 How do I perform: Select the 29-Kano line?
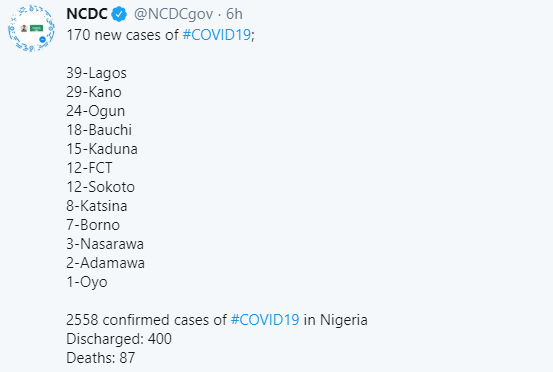[94, 92]
